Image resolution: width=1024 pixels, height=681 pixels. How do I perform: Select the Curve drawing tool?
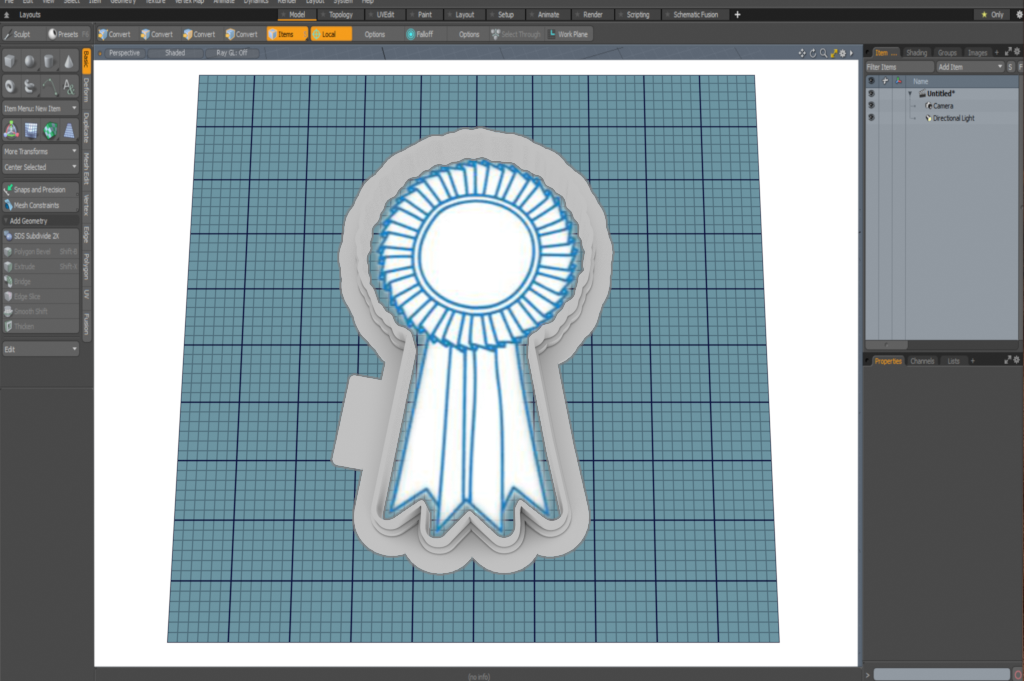pos(50,86)
